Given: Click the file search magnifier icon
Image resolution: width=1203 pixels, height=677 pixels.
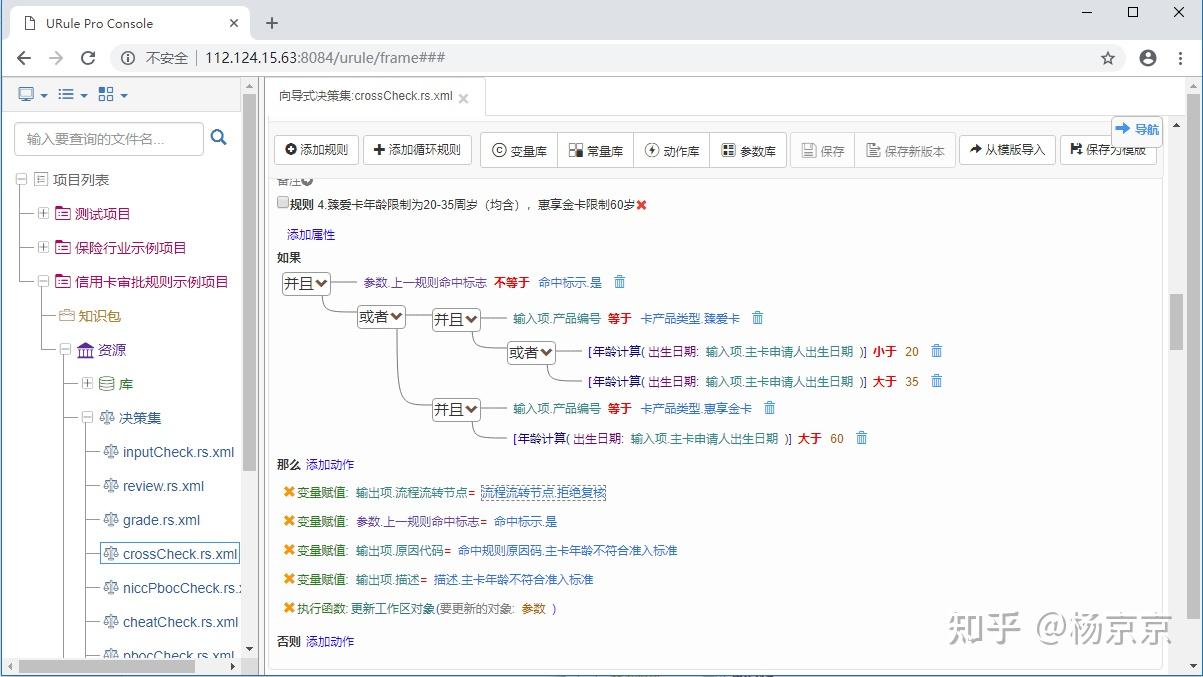Looking at the screenshot, I should [x=218, y=139].
